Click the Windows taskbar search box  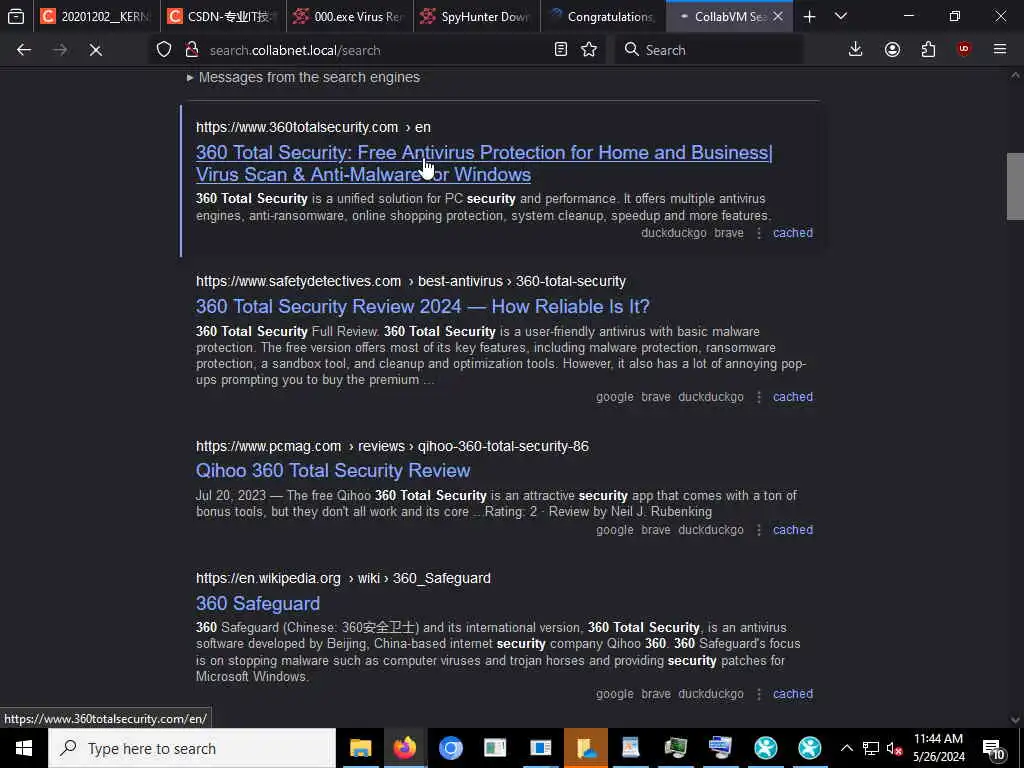[x=192, y=748]
